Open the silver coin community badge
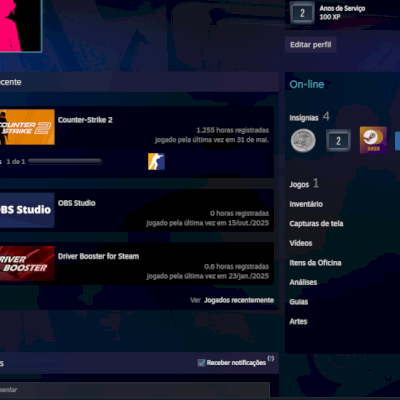The image size is (400, 400). 303,141
